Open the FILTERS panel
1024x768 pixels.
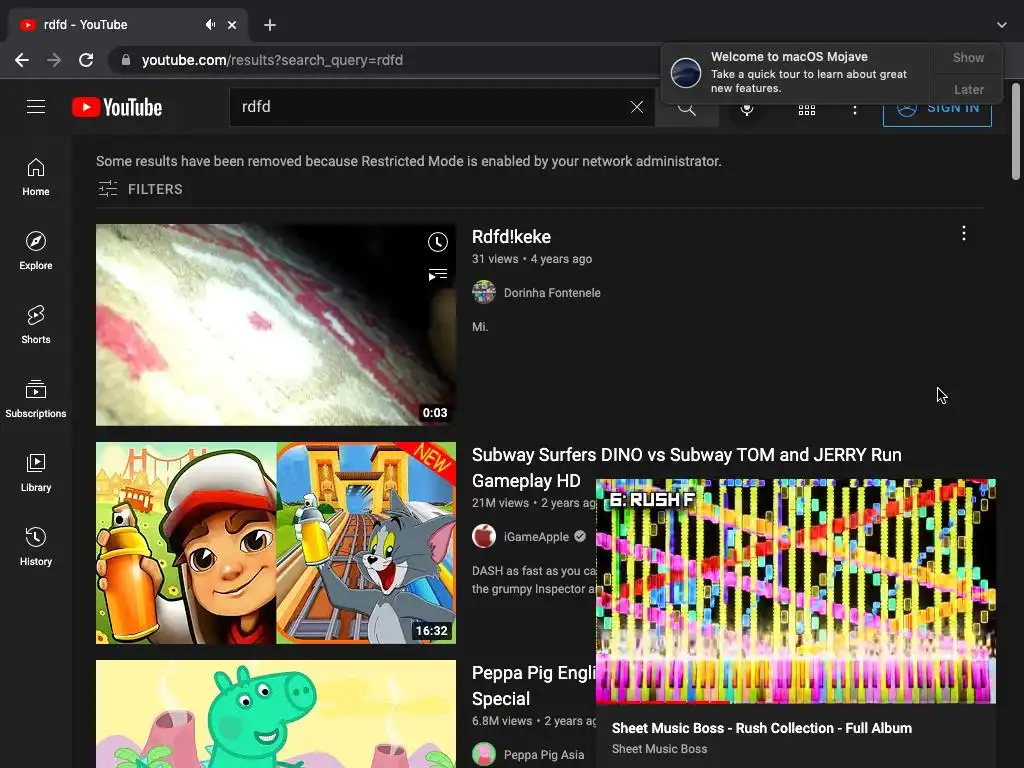(x=140, y=189)
